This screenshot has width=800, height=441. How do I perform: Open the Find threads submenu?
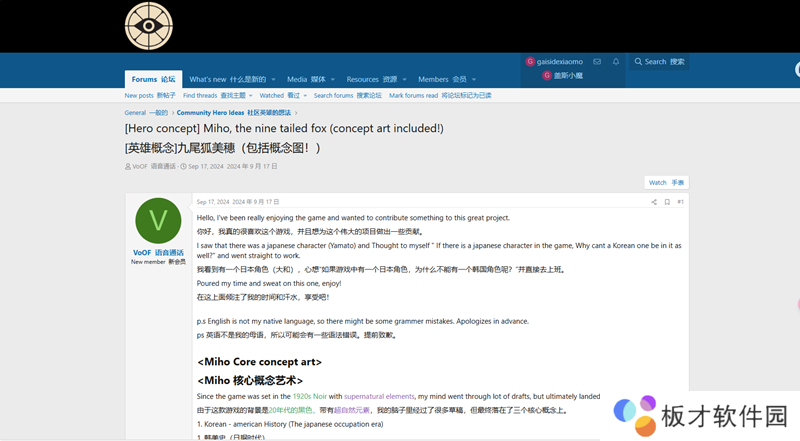click(x=214, y=96)
